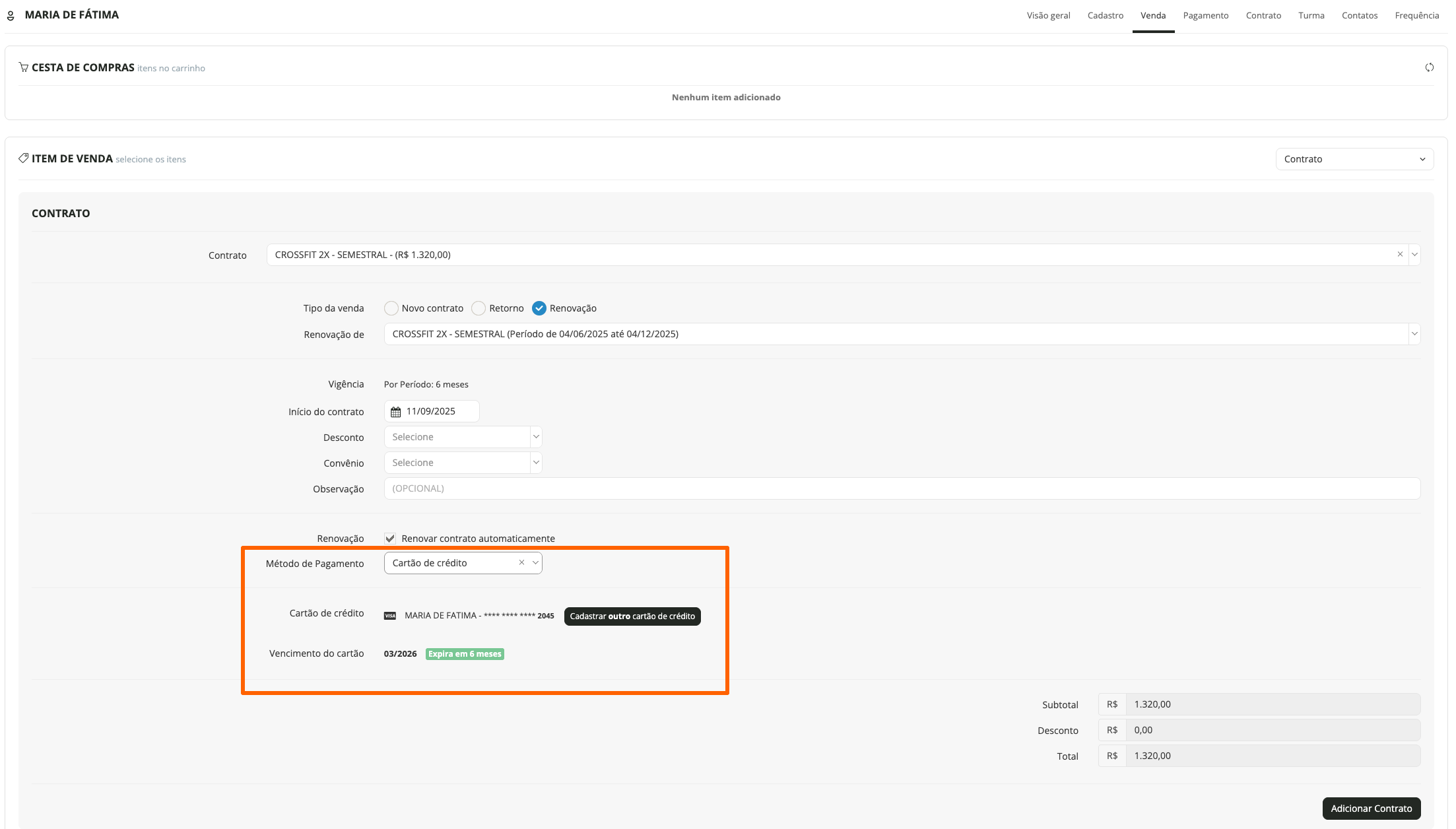Viewport: 1456px width, 829px height.
Task: Select the Retorno radio option
Action: [x=479, y=308]
